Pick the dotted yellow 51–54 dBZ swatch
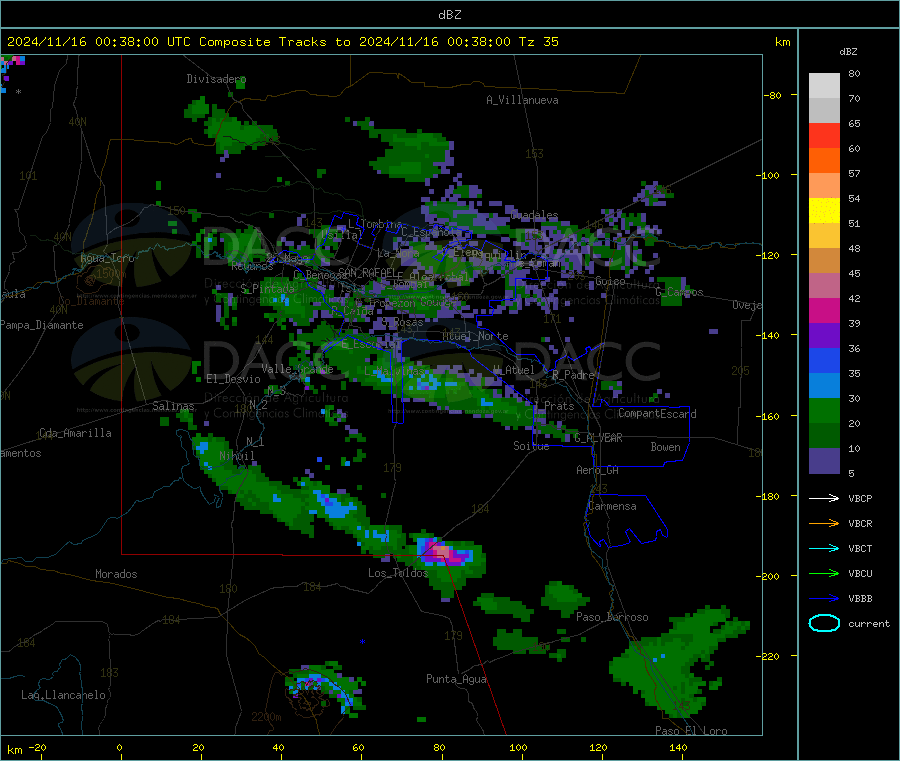This screenshot has height=761, width=900. 824,211
